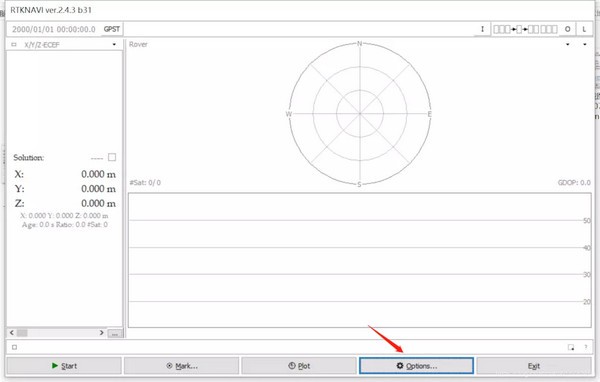The image size is (600, 382).
Task: Open output streams with O button
Action: pyautogui.click(x=567, y=29)
